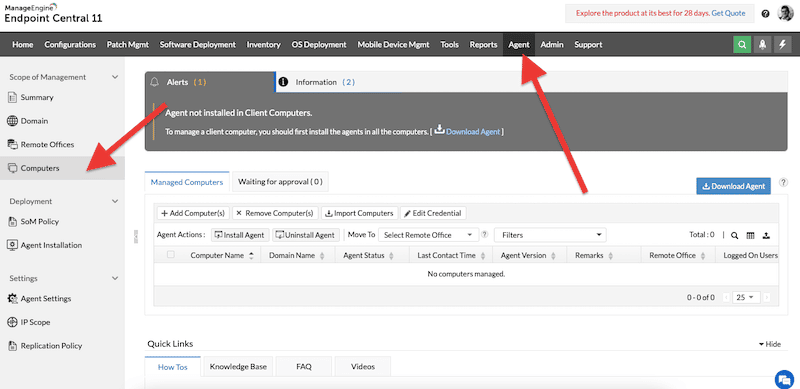Open the Filters dropdown
This screenshot has height=389, width=800.
(551, 235)
